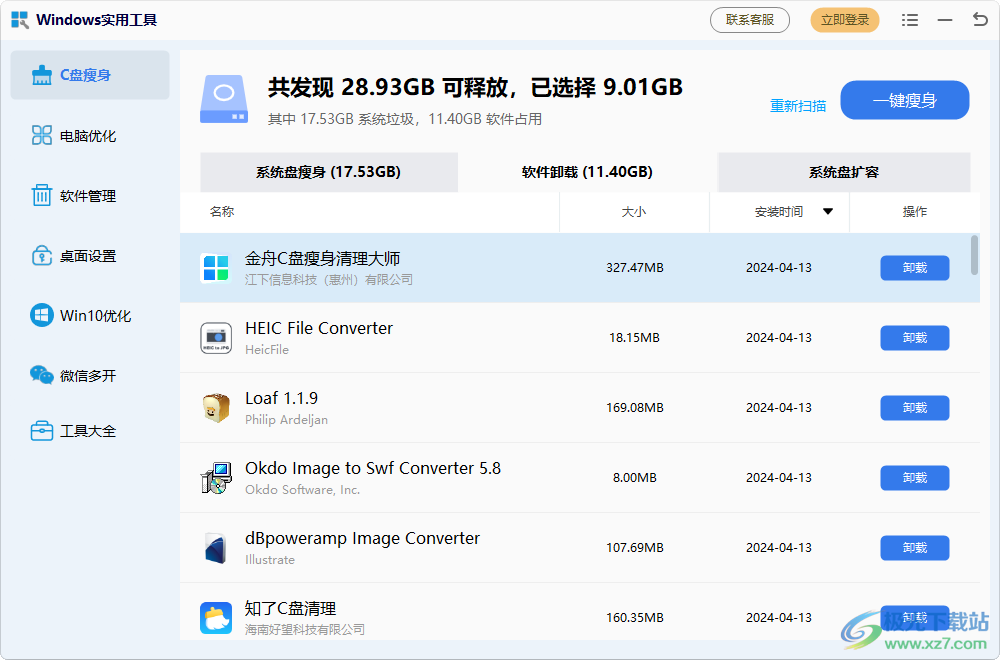Select the C盘瘦身 sidebar icon
1000x660 pixels.
(x=41, y=74)
